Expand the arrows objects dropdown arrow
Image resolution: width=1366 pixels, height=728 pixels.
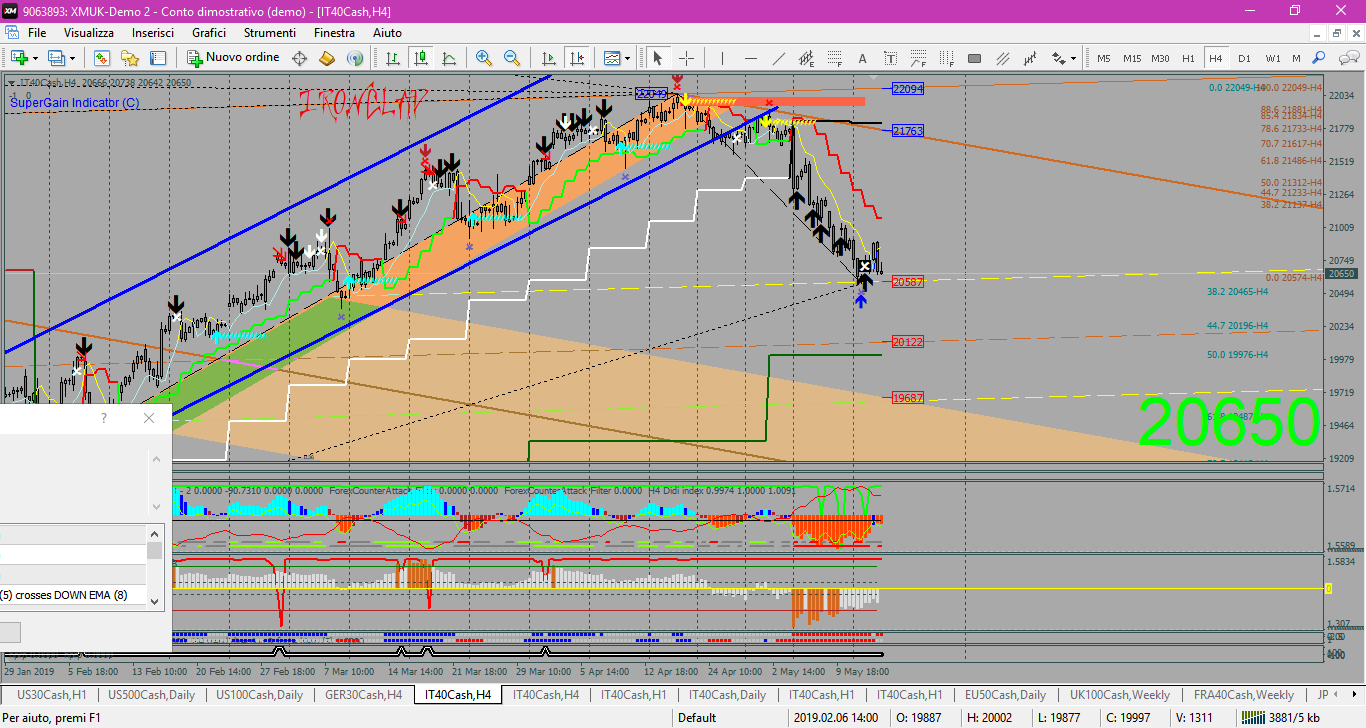[x=1073, y=58]
